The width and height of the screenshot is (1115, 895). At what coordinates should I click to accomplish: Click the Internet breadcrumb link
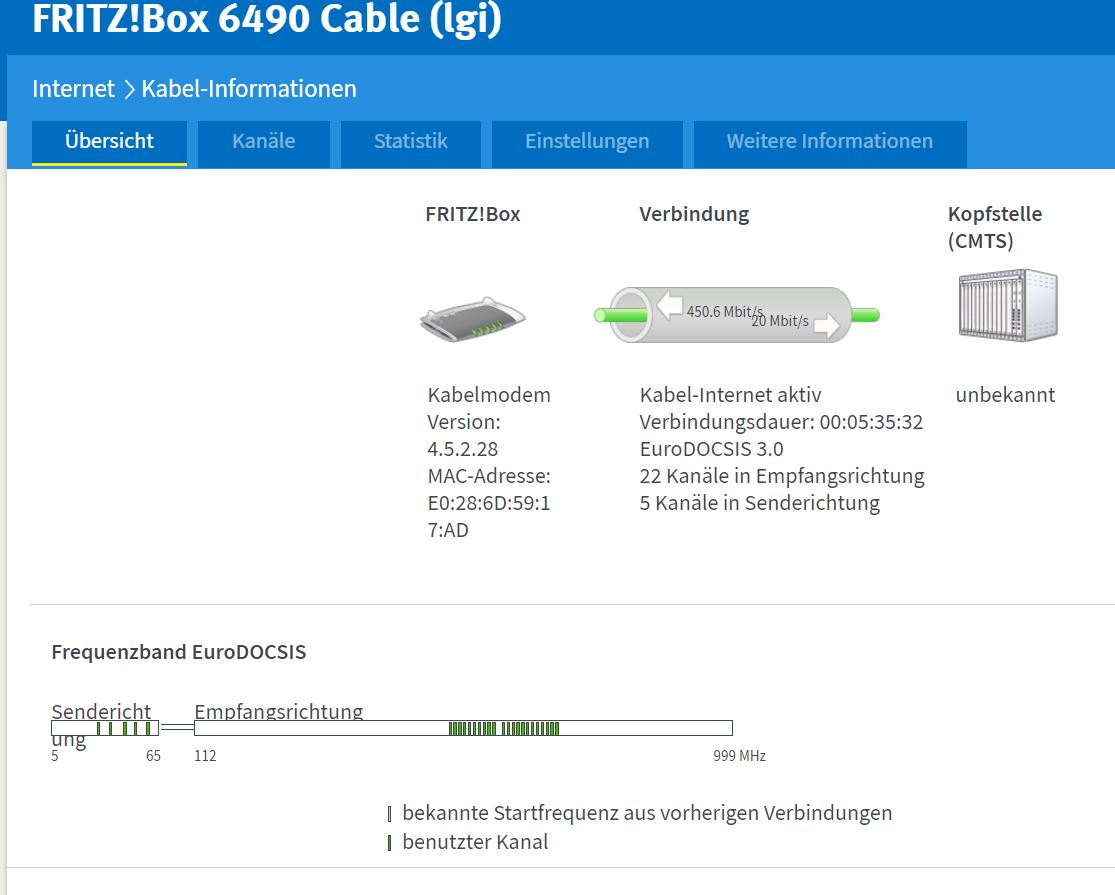click(73, 89)
